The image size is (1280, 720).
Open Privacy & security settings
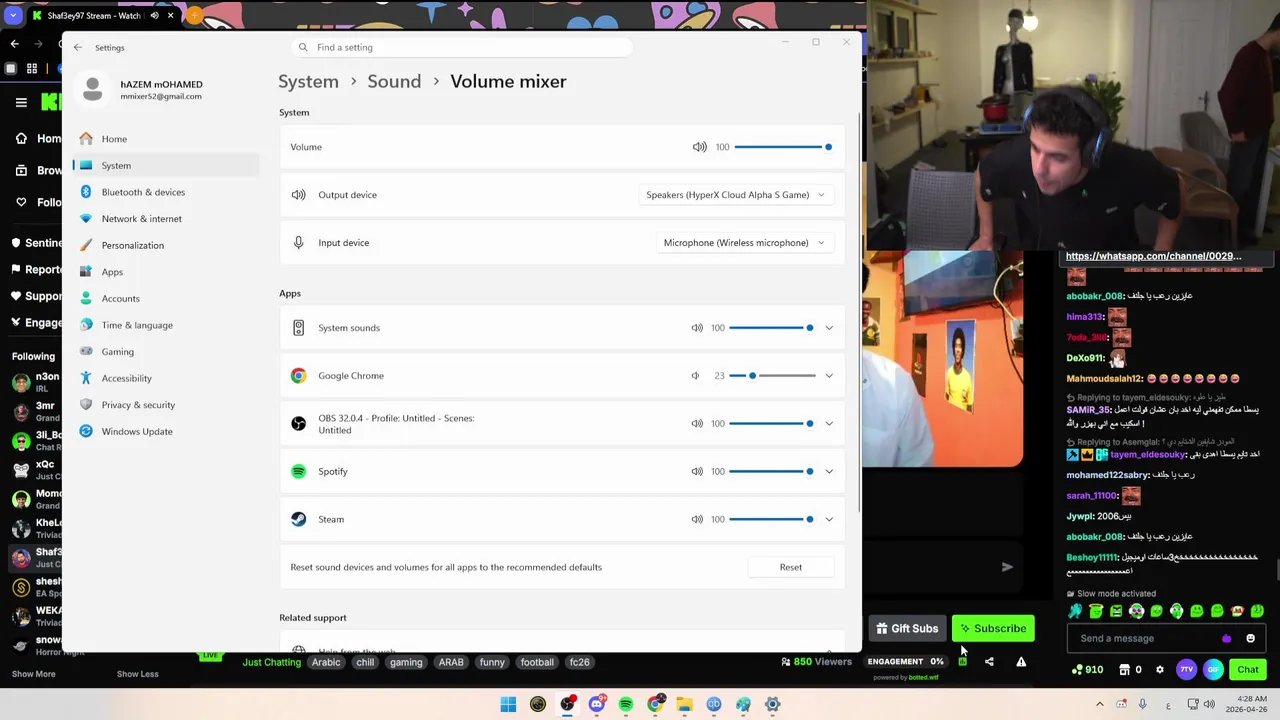click(x=166, y=405)
